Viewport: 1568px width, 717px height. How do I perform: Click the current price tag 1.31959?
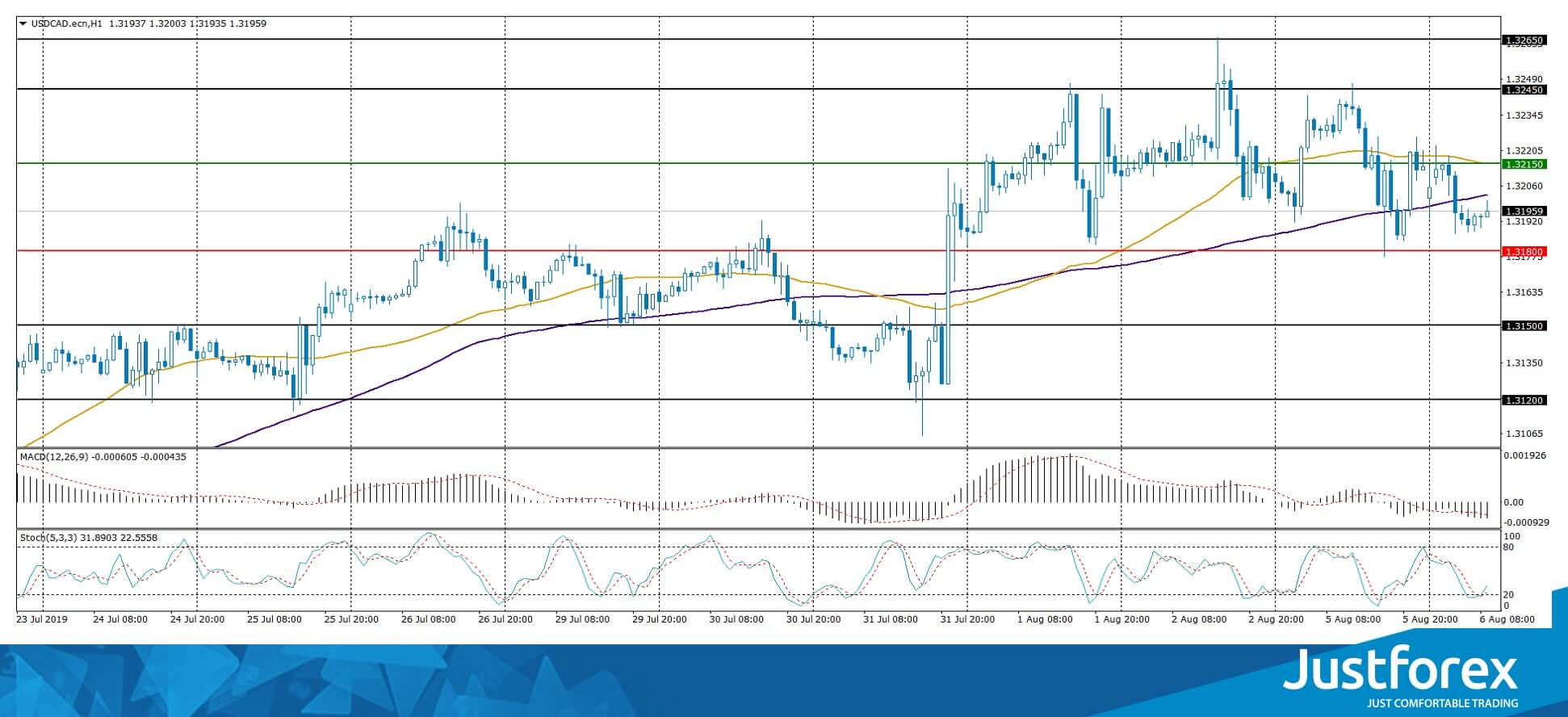point(1524,211)
